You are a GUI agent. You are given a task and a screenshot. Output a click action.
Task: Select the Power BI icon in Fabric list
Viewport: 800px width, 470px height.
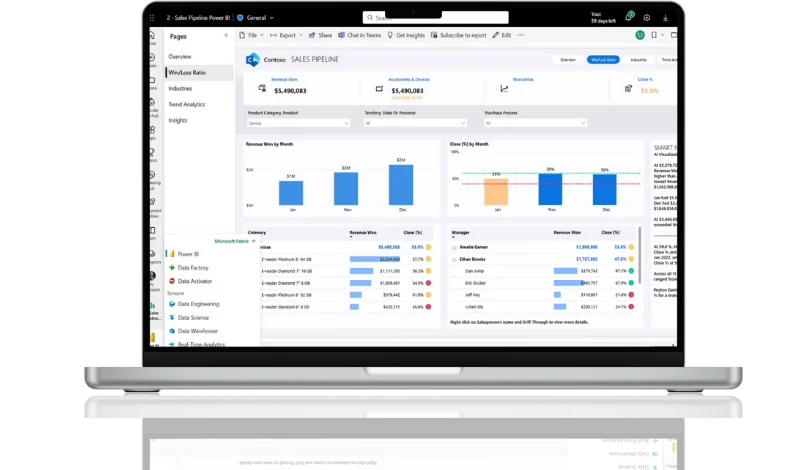172,254
